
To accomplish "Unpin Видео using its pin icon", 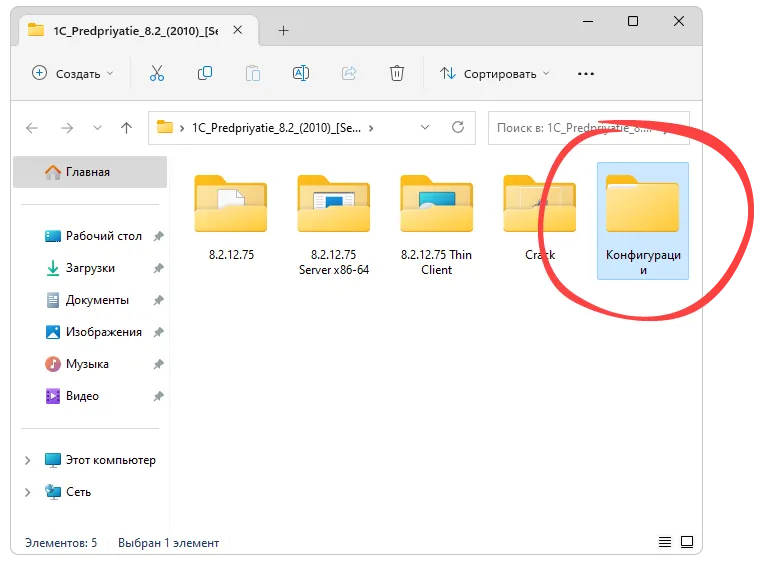I will click(158, 396).
